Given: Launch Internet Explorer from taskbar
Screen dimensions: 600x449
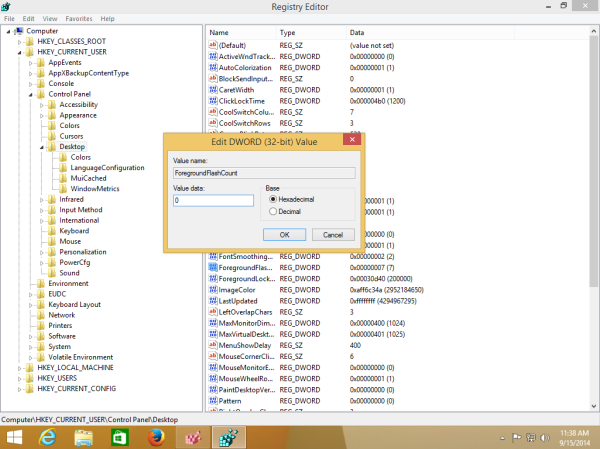Looking at the screenshot, I should tap(47, 437).
